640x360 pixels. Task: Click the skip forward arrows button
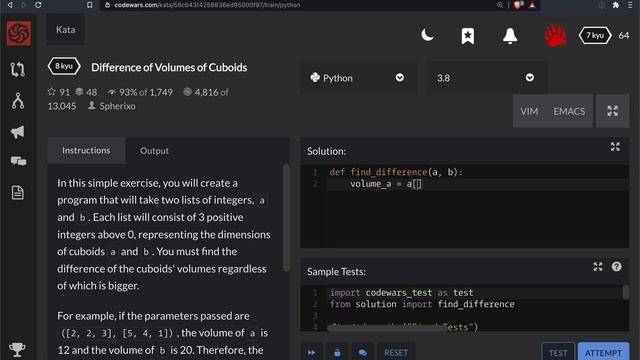click(x=312, y=352)
